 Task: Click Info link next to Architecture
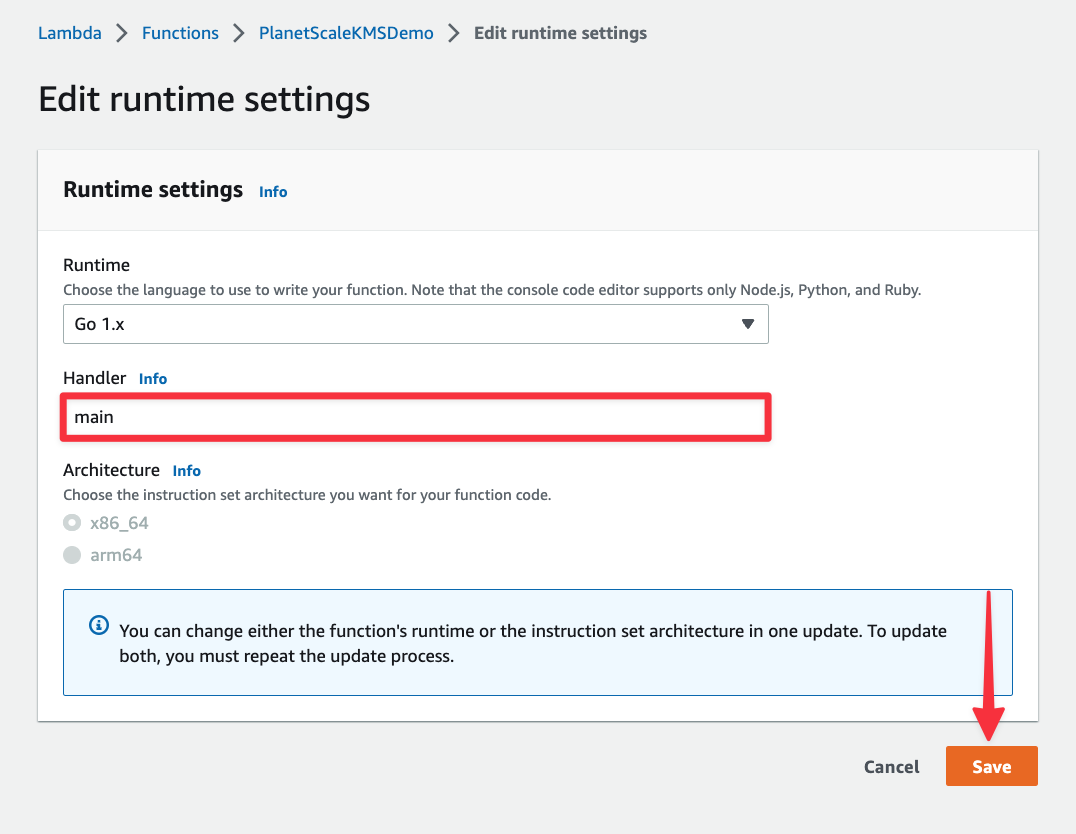pyautogui.click(x=187, y=471)
